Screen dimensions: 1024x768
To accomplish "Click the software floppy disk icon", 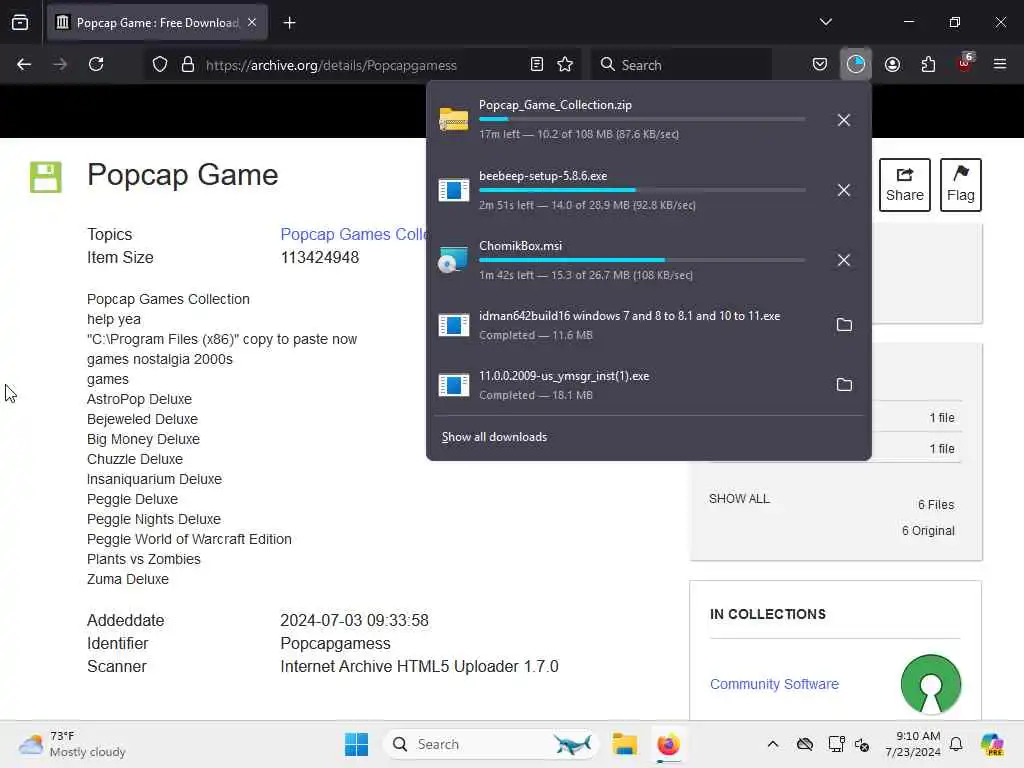I will (x=46, y=177).
